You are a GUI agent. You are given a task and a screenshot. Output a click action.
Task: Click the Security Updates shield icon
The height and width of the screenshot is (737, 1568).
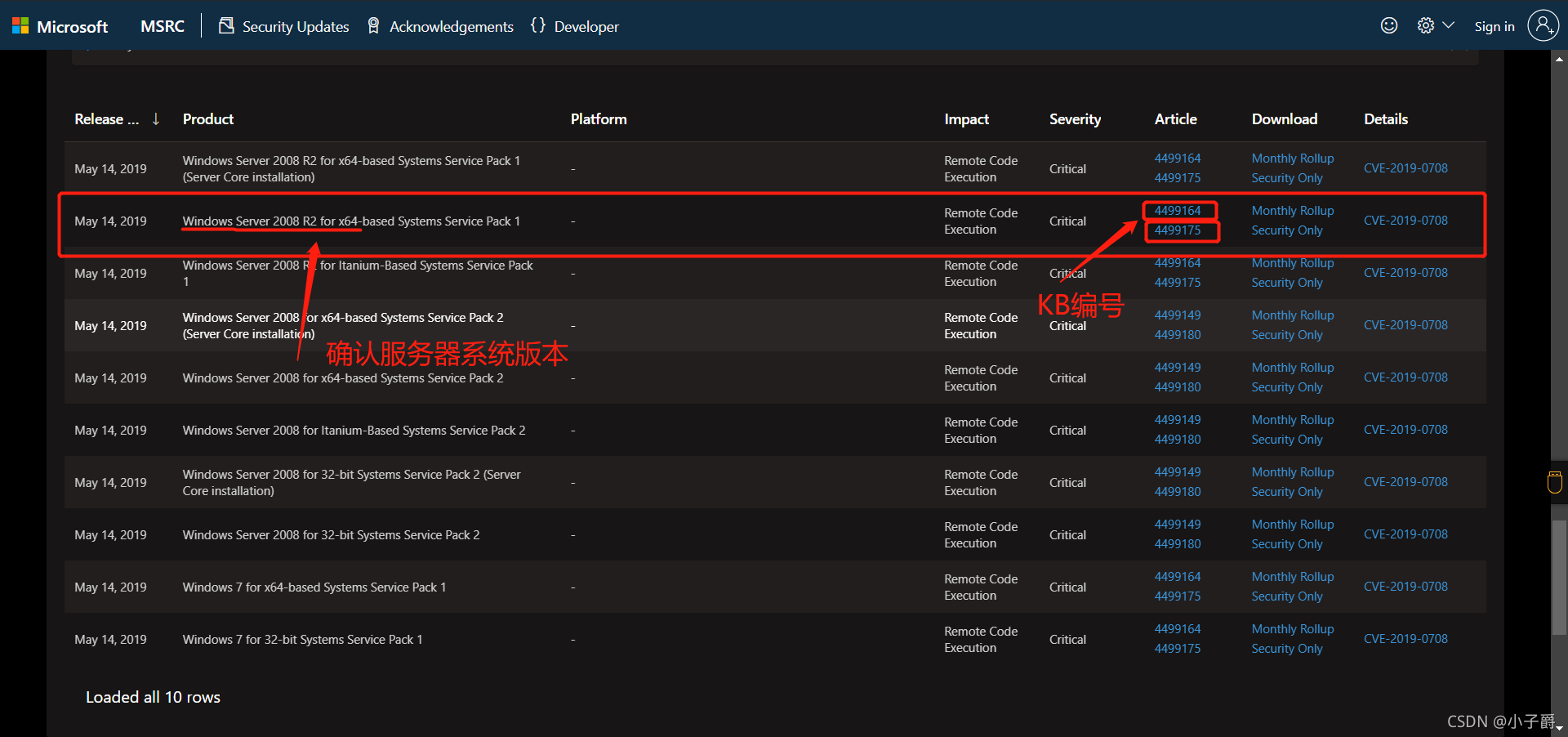coord(226,25)
